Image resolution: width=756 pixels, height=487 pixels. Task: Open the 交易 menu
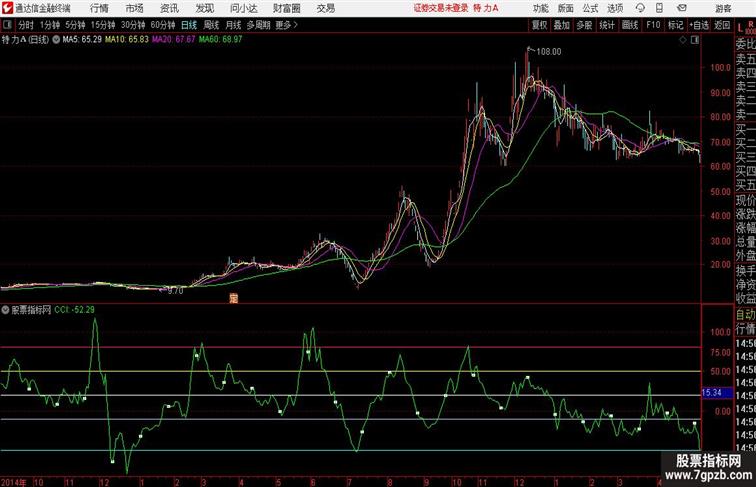(325, 8)
